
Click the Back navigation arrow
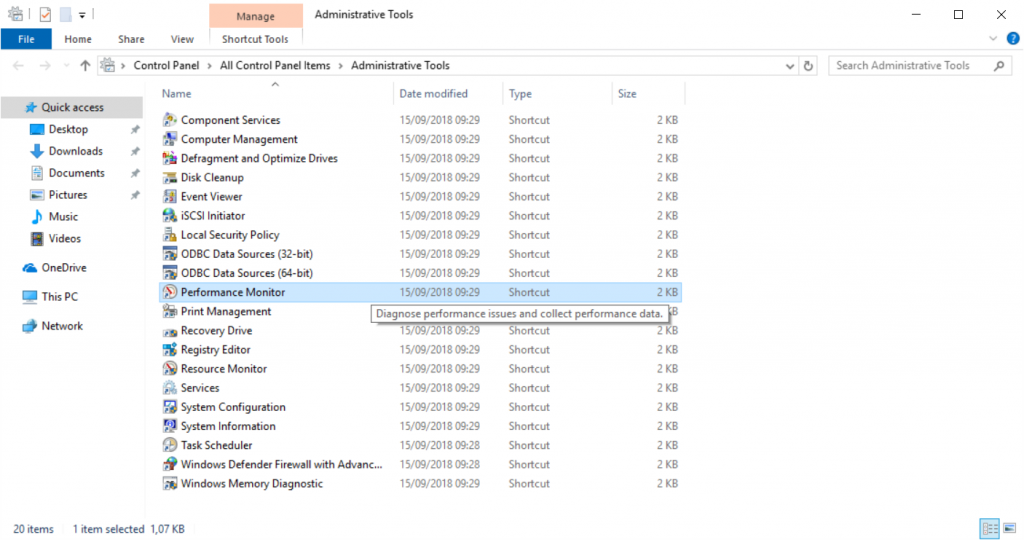(x=18, y=65)
